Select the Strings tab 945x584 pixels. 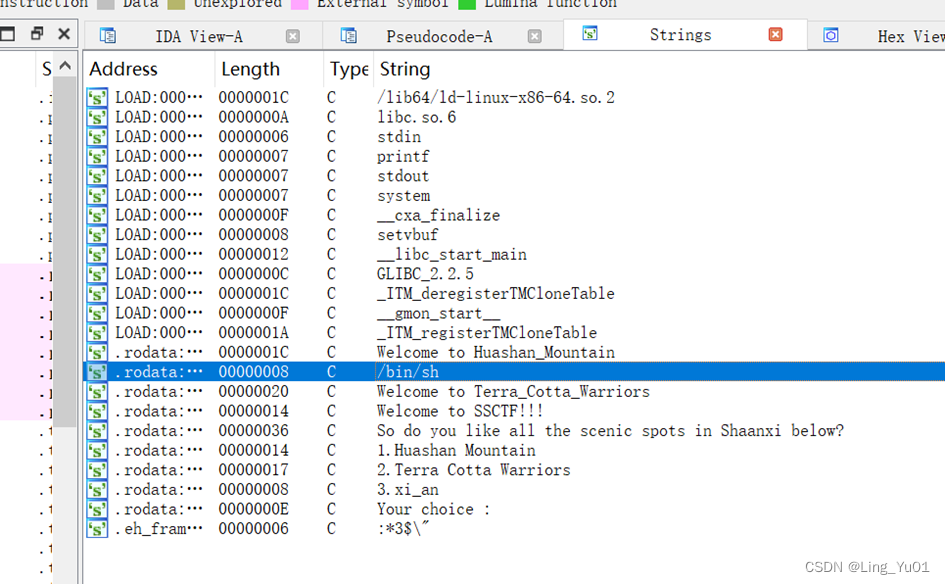pos(680,35)
